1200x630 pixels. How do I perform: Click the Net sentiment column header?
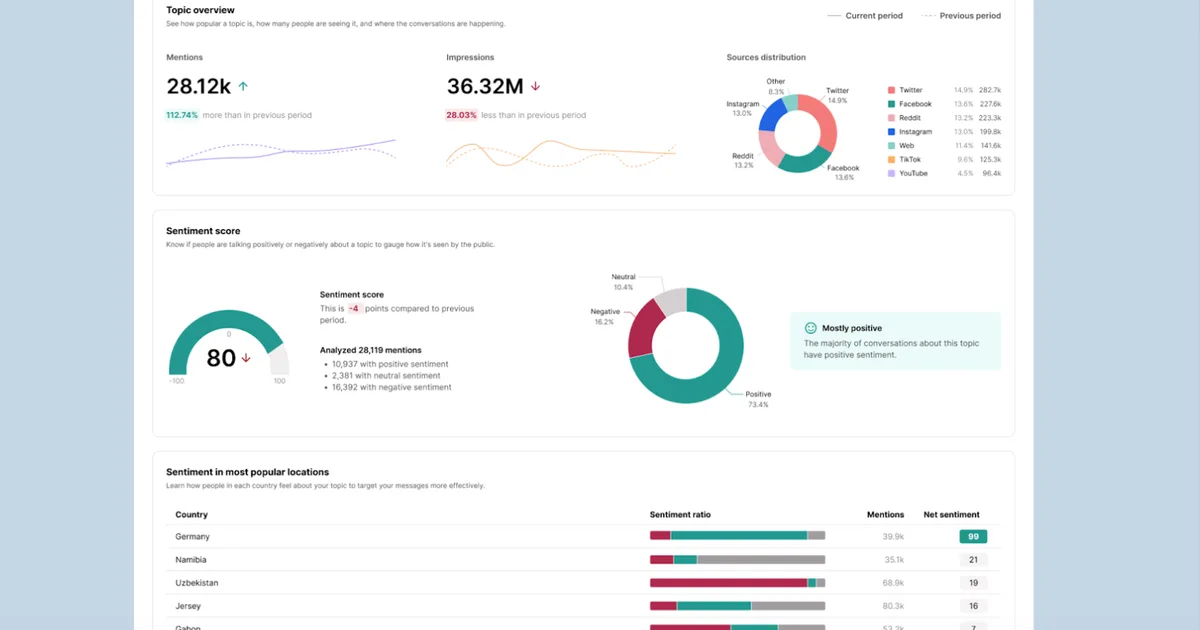[x=952, y=515]
